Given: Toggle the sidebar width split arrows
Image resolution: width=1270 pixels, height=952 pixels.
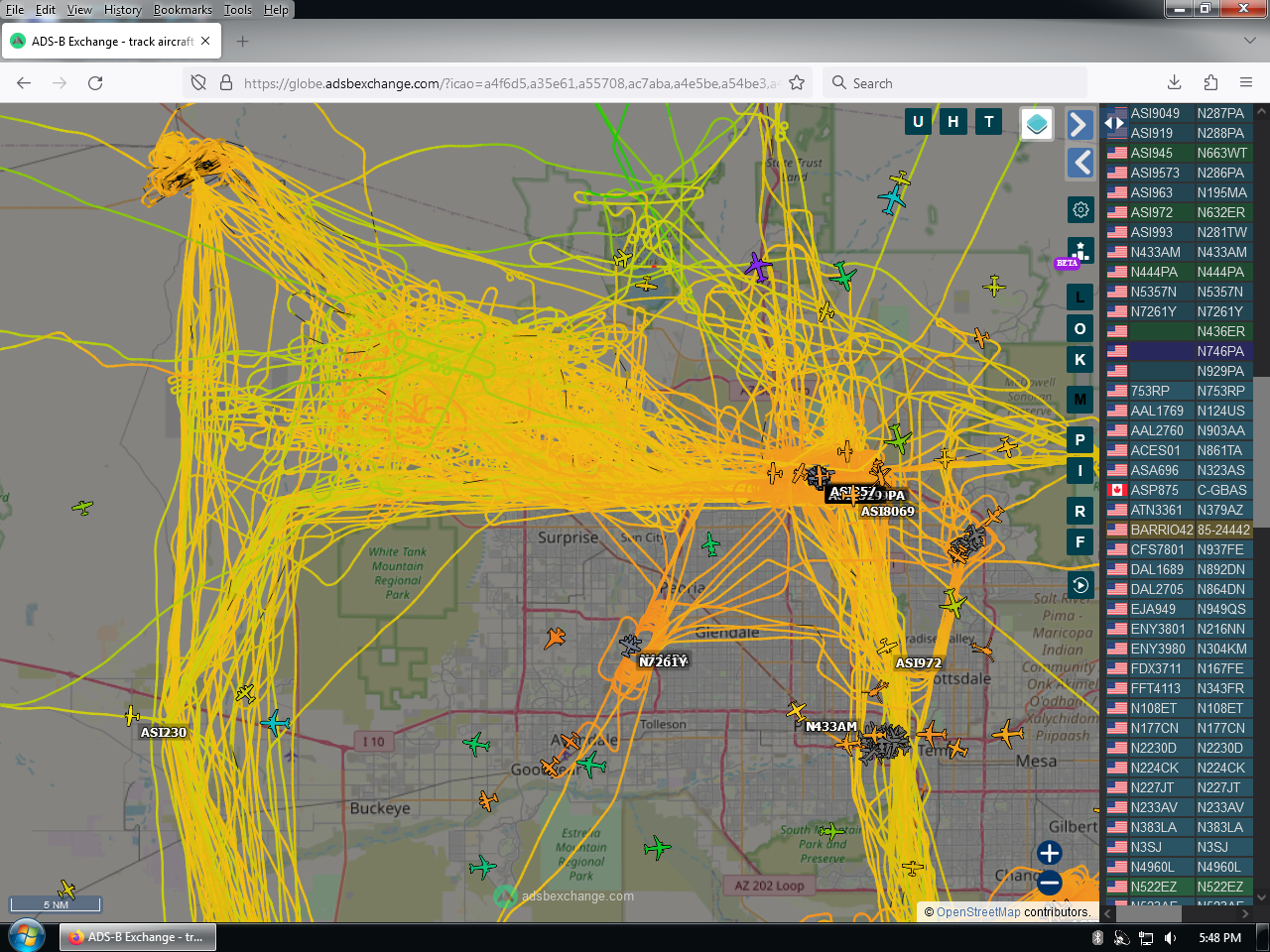Looking at the screenshot, I should coord(1115,123).
